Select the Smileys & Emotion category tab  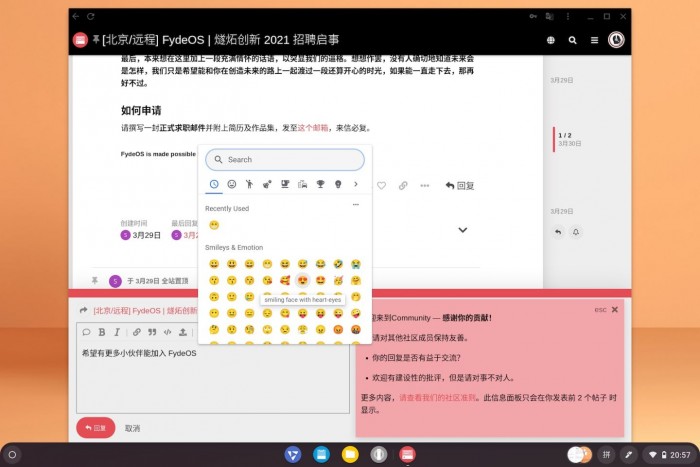(x=231, y=185)
